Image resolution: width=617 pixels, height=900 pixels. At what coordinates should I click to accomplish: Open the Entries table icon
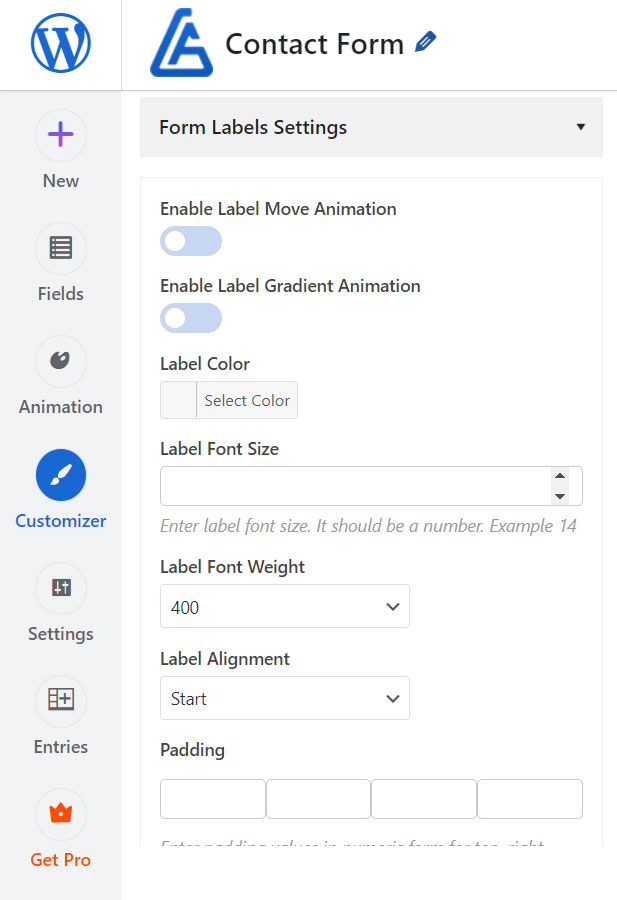coord(60,701)
